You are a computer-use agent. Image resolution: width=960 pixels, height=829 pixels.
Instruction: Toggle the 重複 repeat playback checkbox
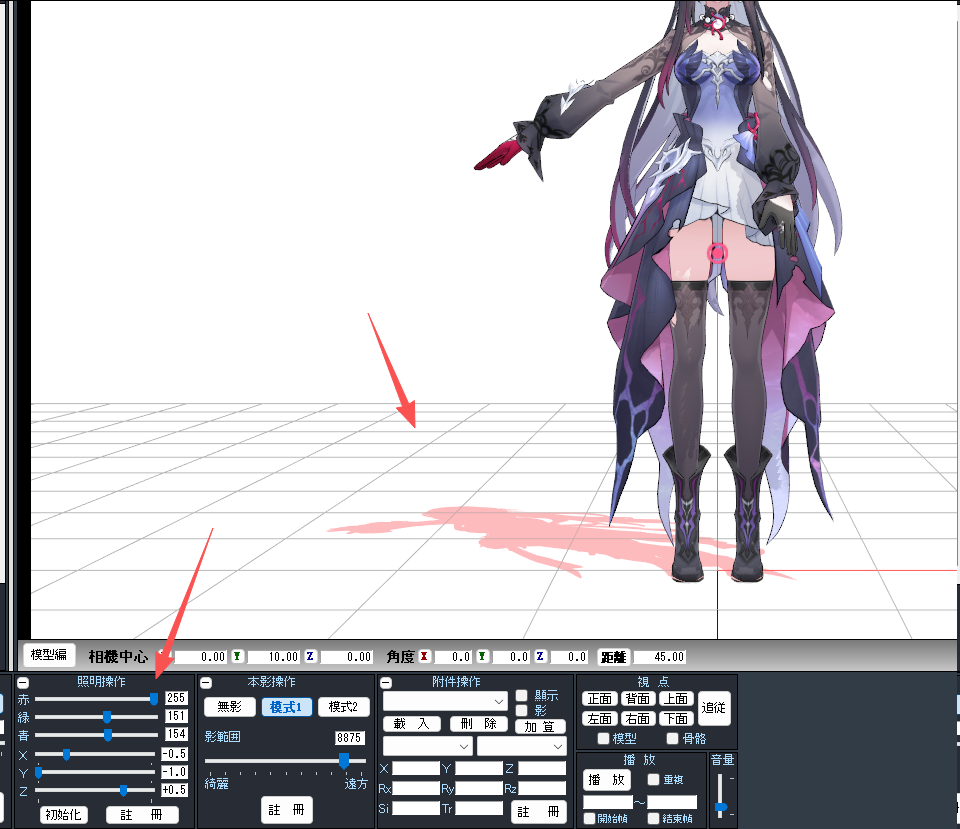[x=653, y=779]
